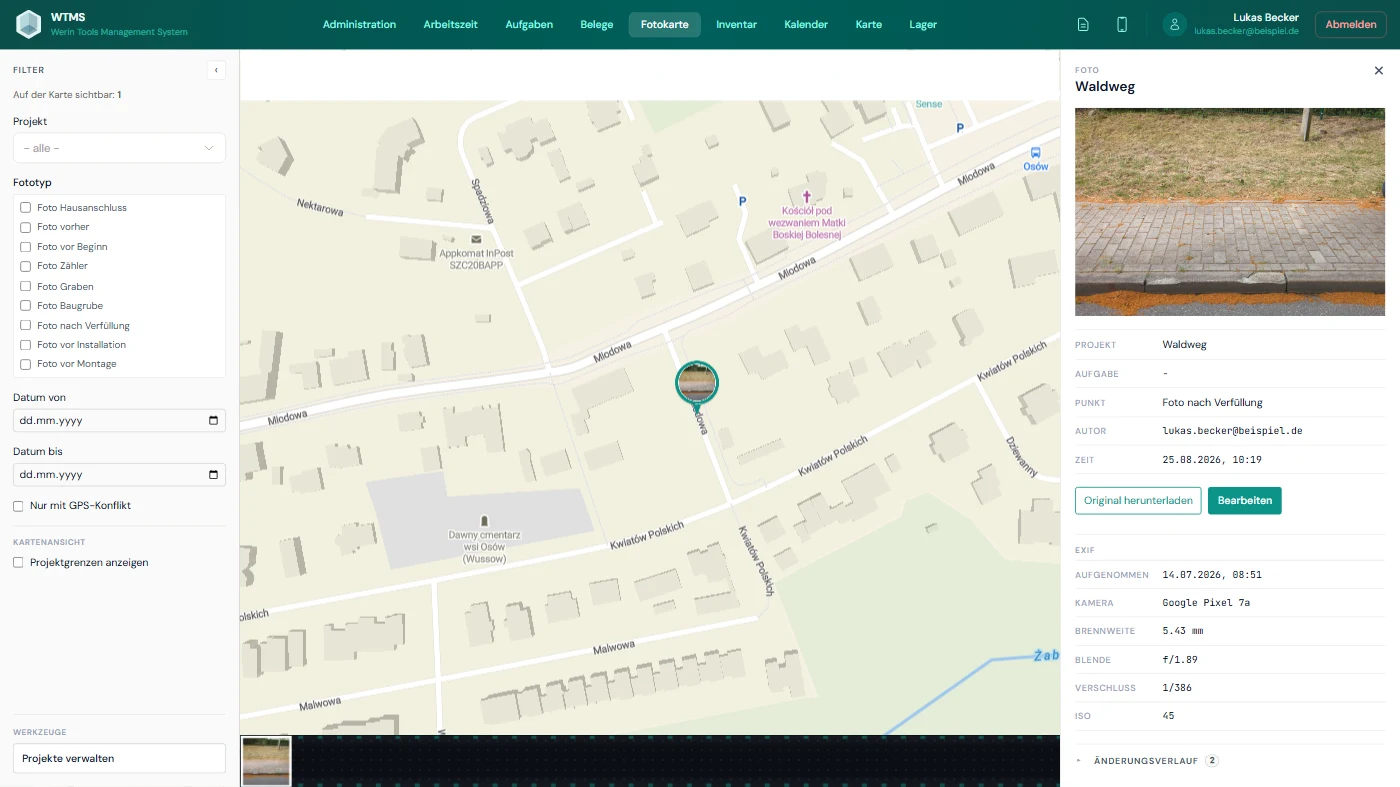This screenshot has width=1400, height=787.
Task: Click the Dawny cmentarz cemetery map icon
Action: (485, 521)
